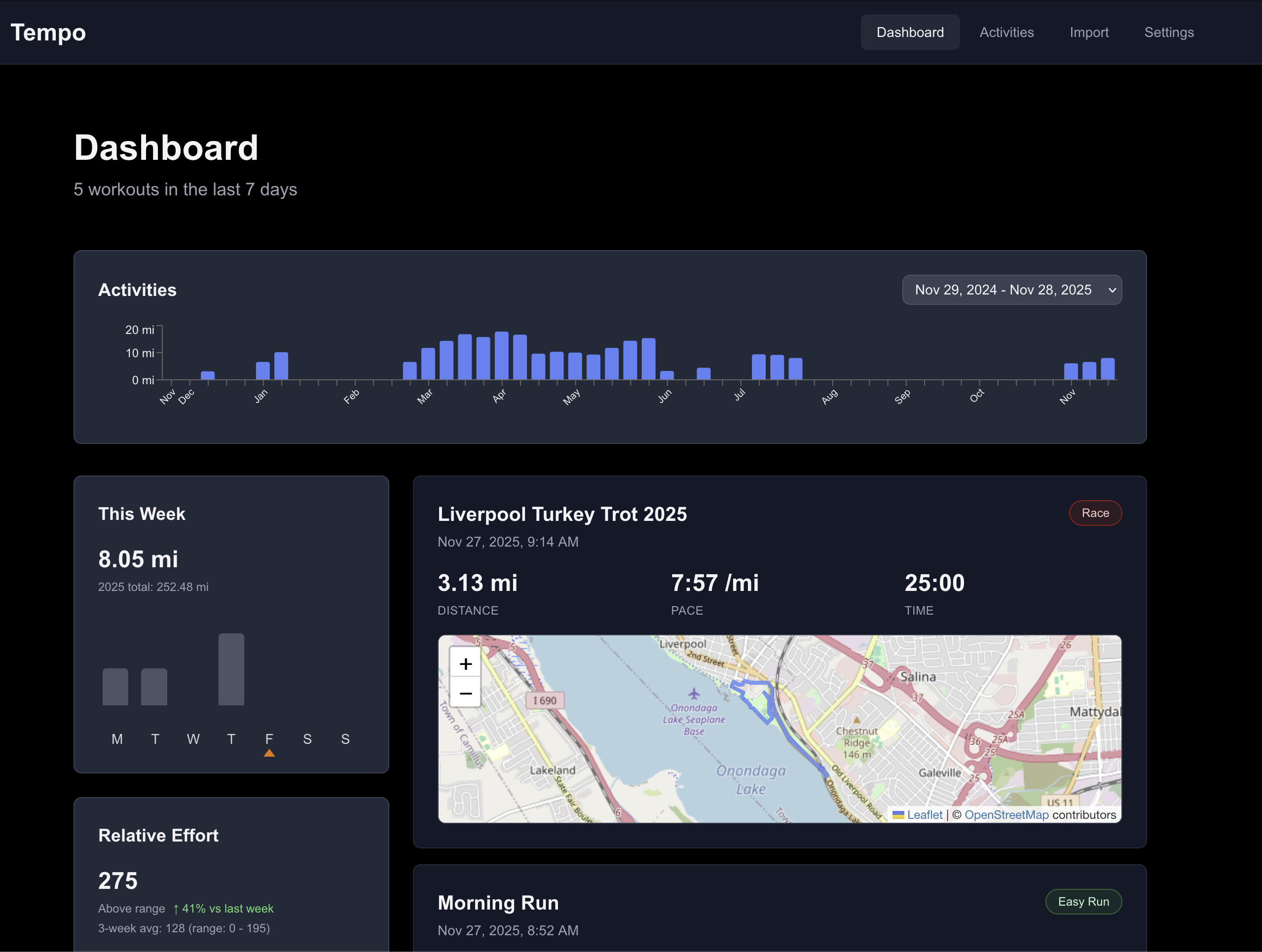Click the I 690 highway shield on map
The width and height of the screenshot is (1262, 952).
(544, 700)
